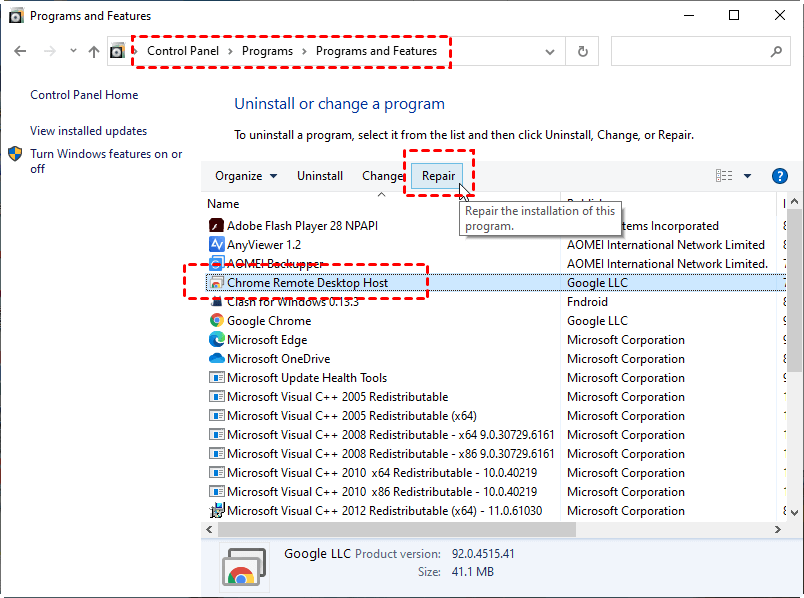Select the Microsoft OneDrive entry
Image resolution: width=804 pixels, height=598 pixels.
coord(278,358)
